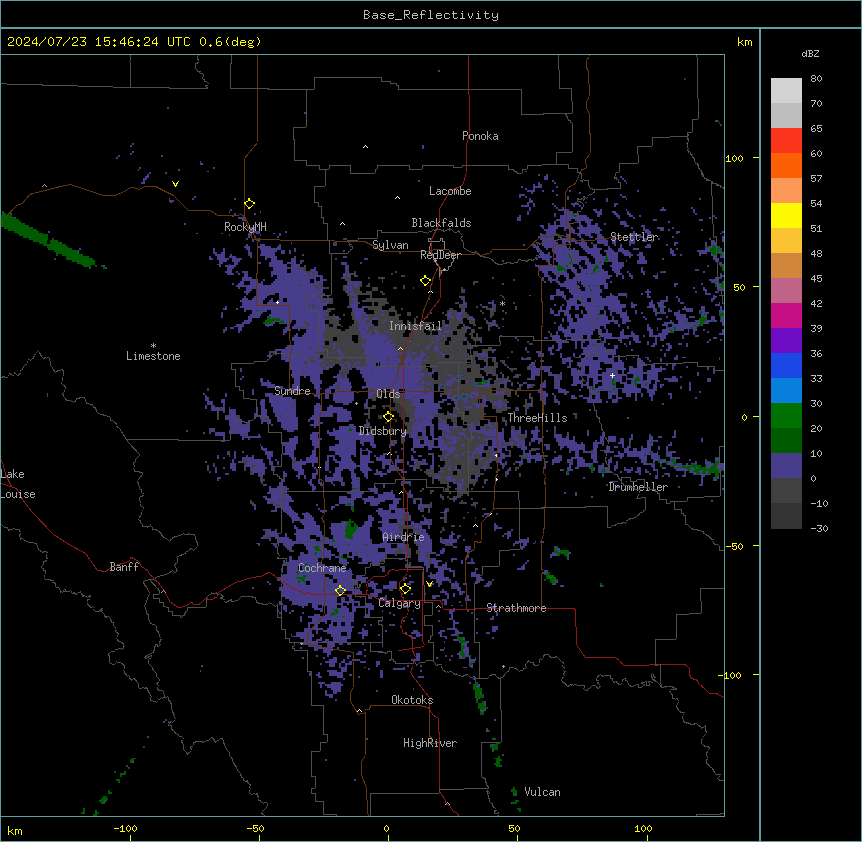Click the white plus marker south of Stettler
Image resolution: width=862 pixels, height=842 pixels.
(612, 375)
